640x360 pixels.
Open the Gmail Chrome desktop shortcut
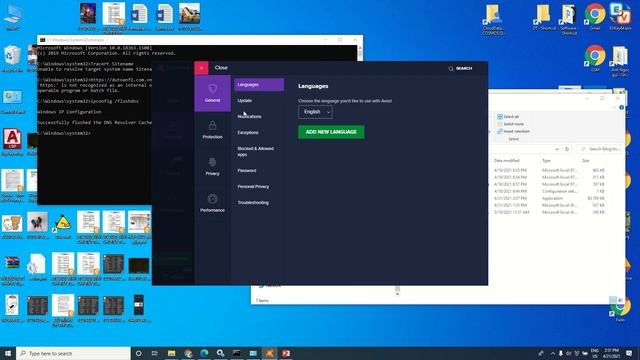point(595,16)
